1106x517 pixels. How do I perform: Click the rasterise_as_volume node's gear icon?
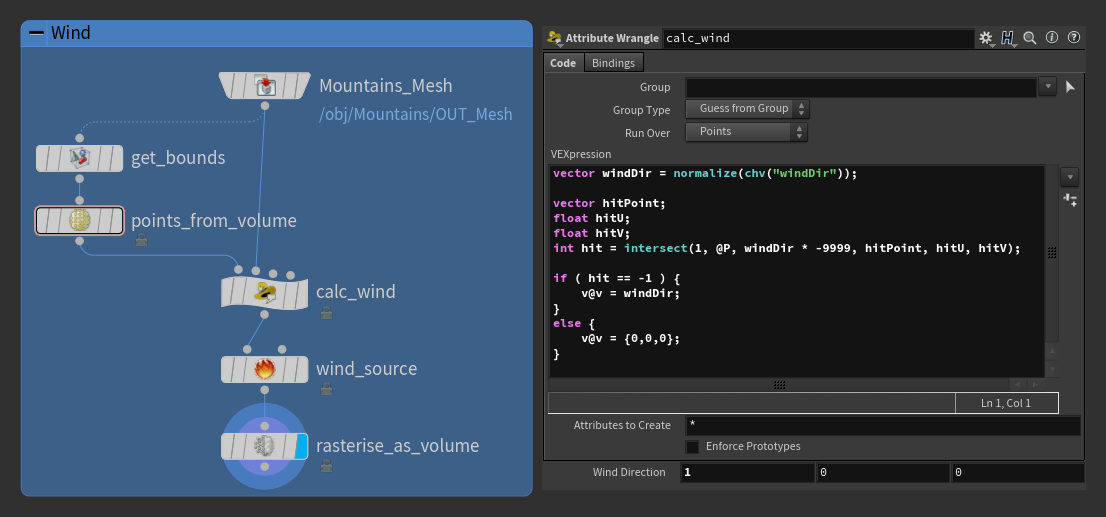264,446
